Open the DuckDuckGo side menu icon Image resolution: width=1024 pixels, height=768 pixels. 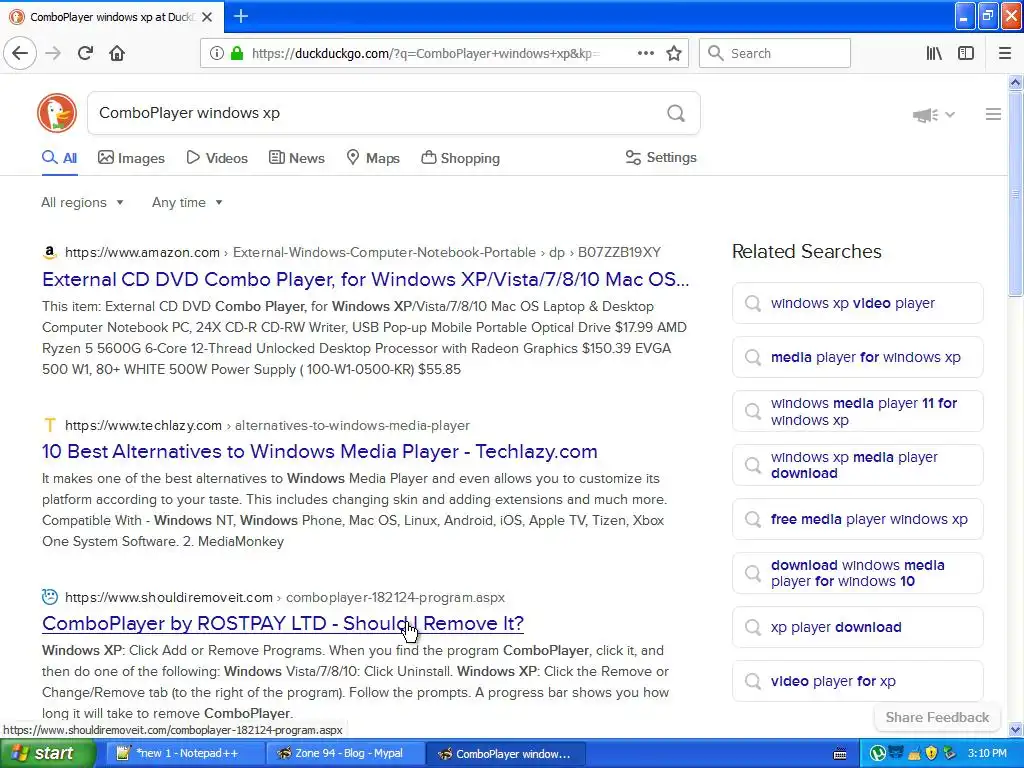tap(993, 114)
